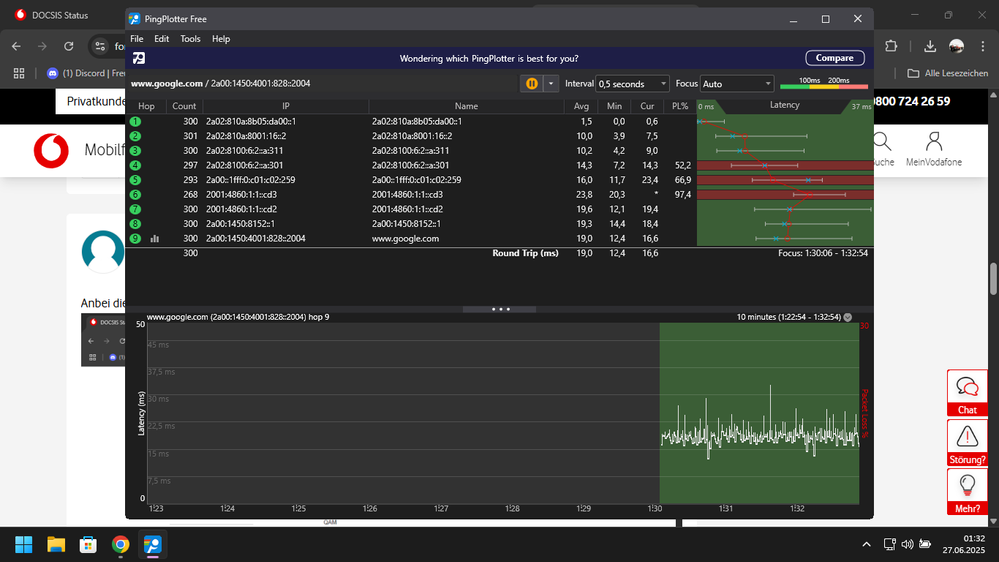Pause the PingPlotter trace

531,83
